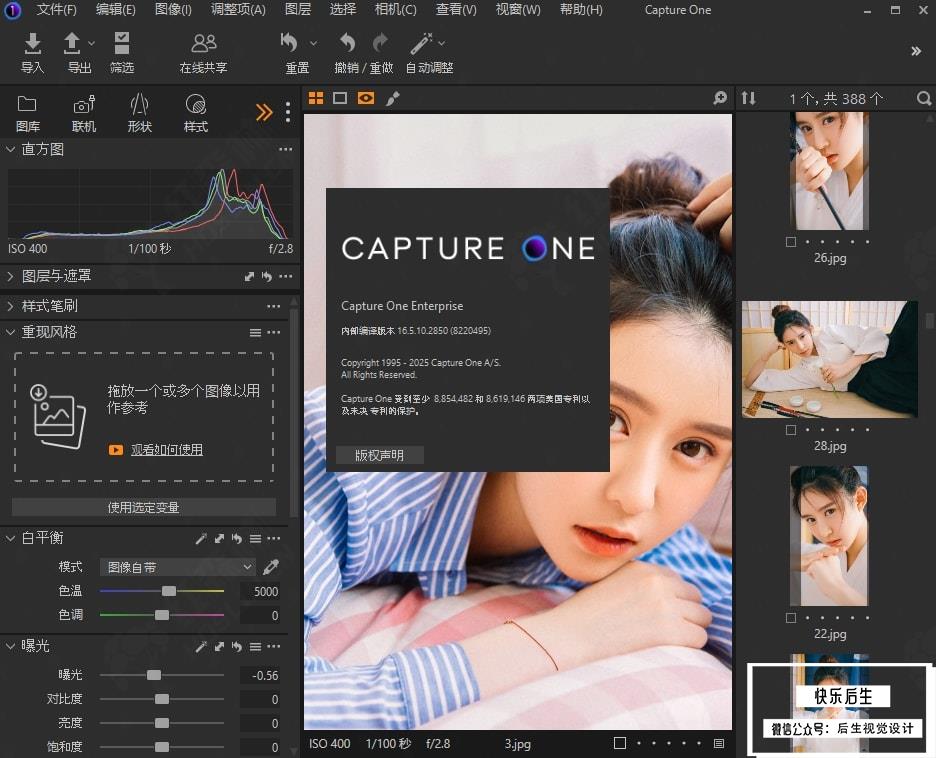This screenshot has width=936, height=758.
Task: Collapse the White Balance (白平衡) panel
Action: click(x=10, y=538)
